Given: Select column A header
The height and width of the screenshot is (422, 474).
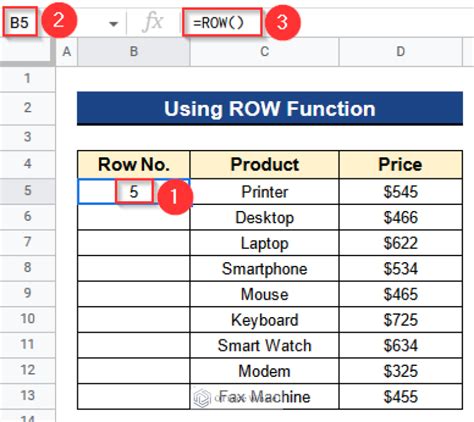Looking at the screenshot, I should pos(67,52).
